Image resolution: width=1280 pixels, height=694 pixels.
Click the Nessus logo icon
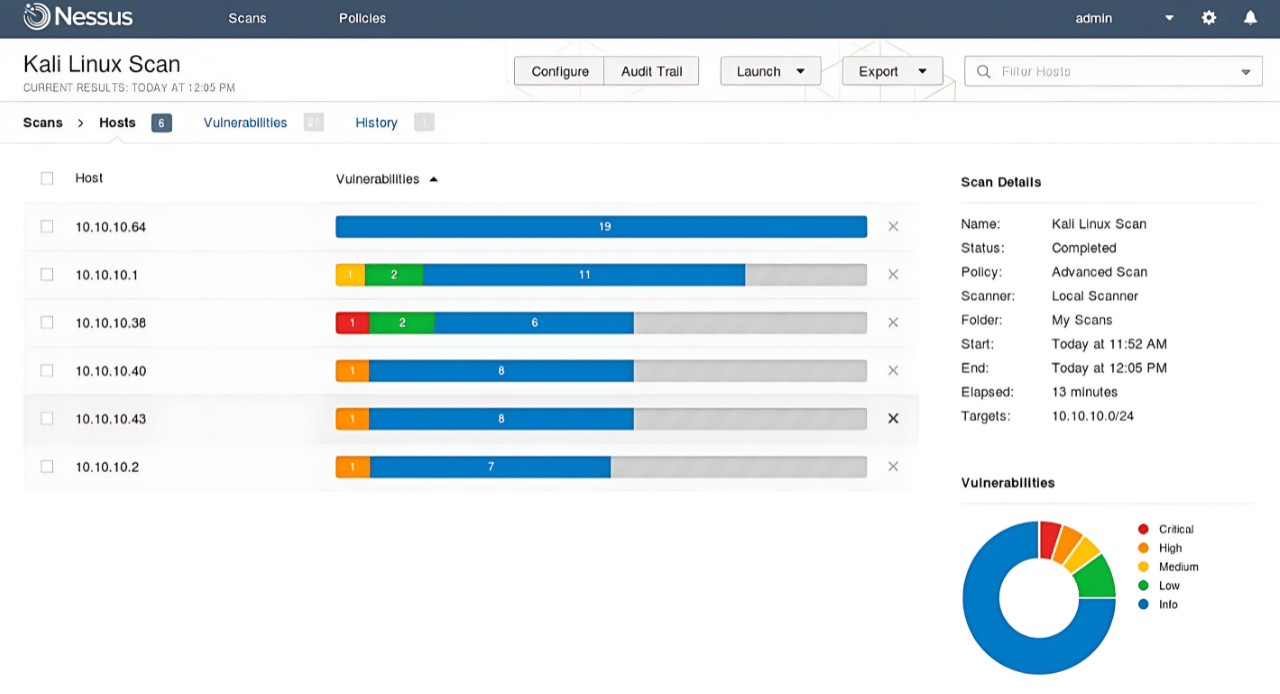click(x=37, y=17)
